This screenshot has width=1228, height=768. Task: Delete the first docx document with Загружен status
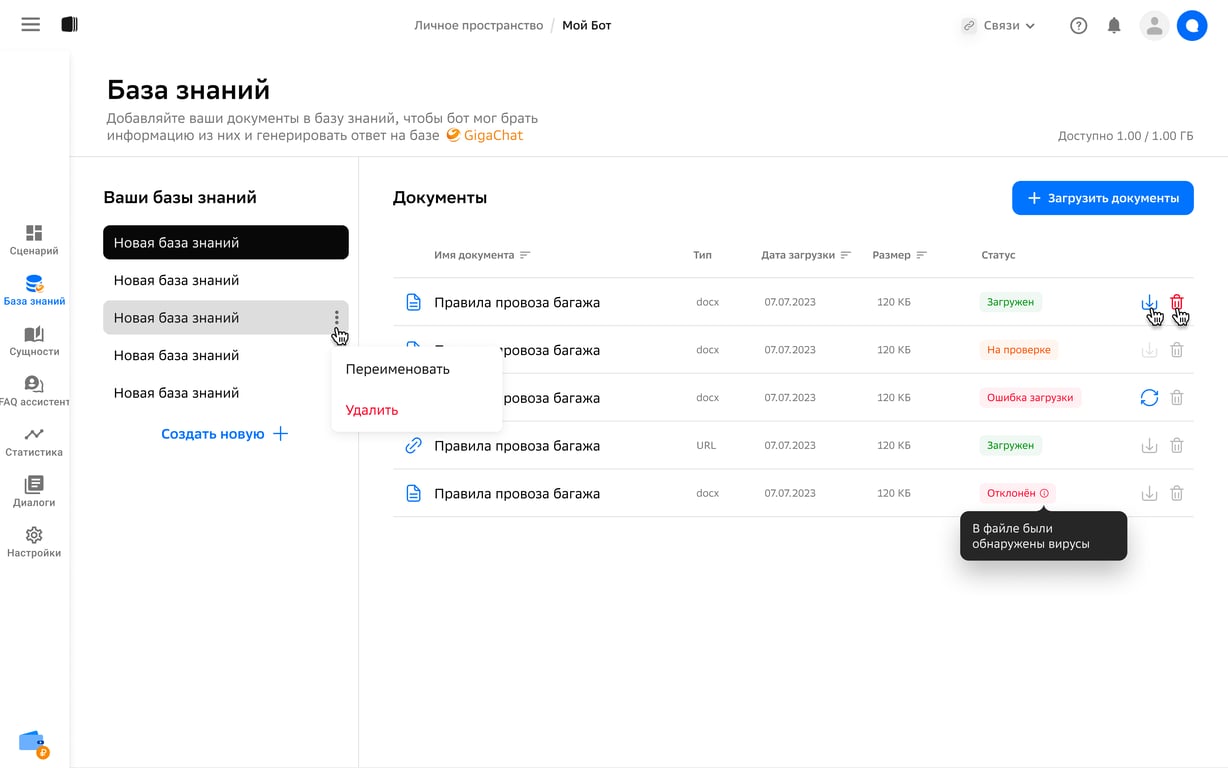tap(1177, 302)
